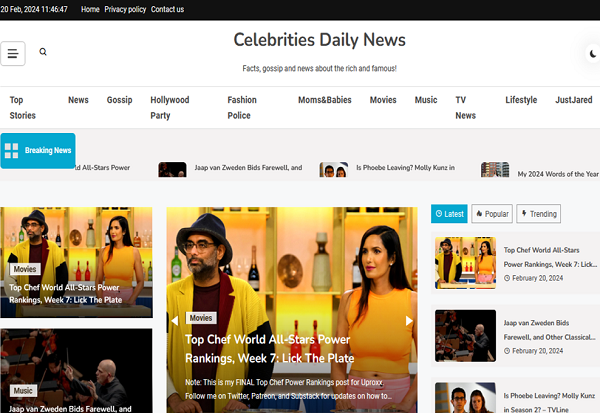Screen dimensions: 600x413
Task: Select the Latest tab
Action: click(449, 214)
